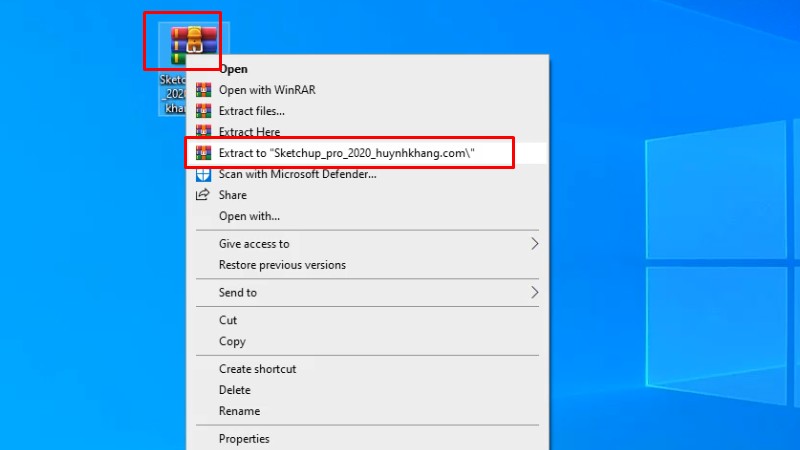Cut the selected archive file
The width and height of the screenshot is (800, 450).
tap(228, 320)
